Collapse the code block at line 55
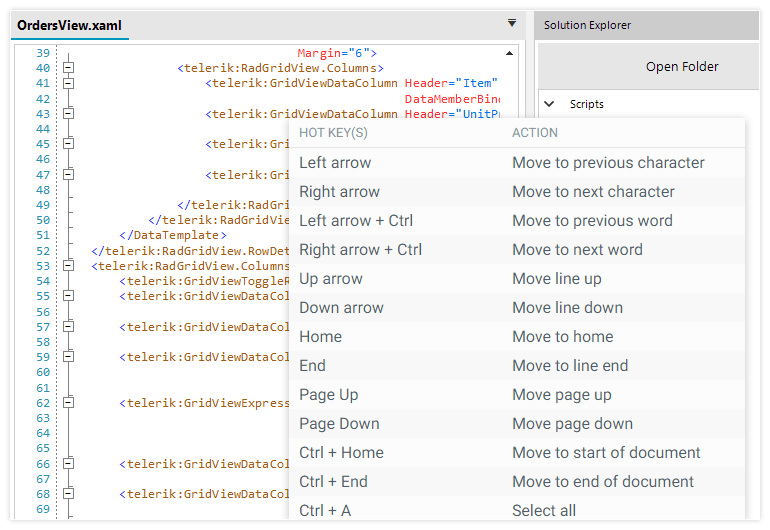 click(x=69, y=296)
